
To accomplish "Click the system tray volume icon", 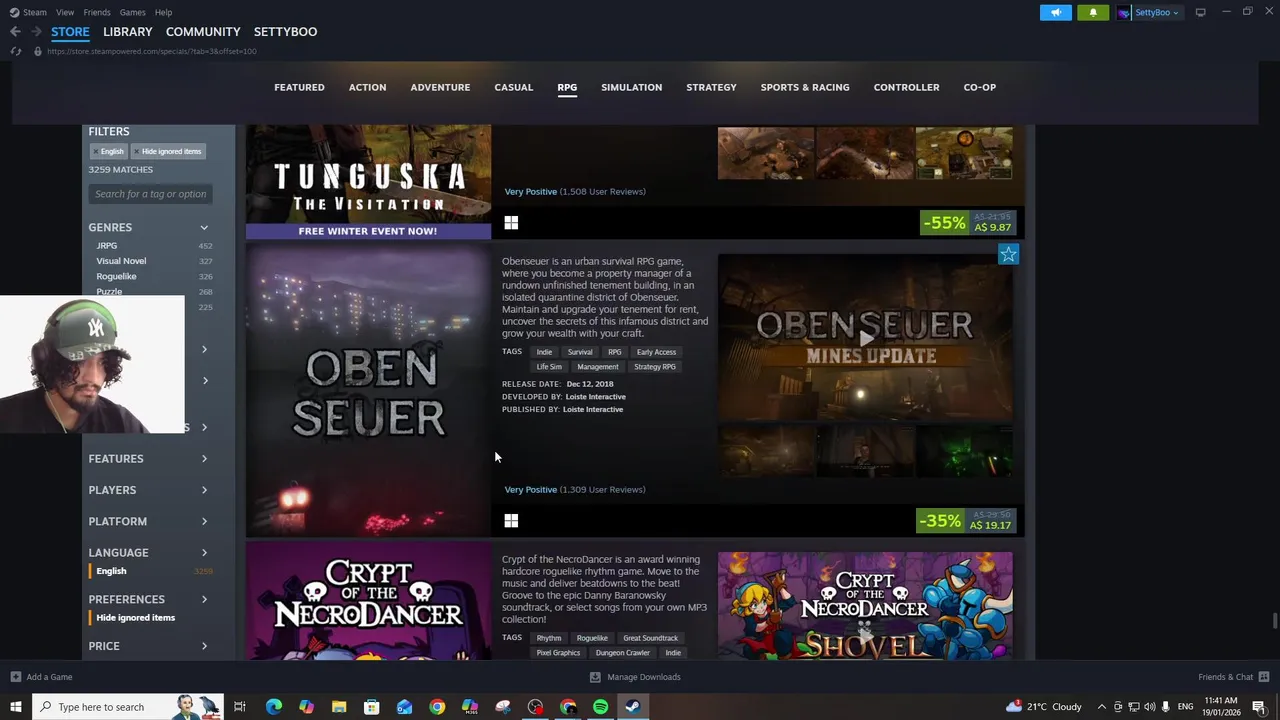I will [1149, 707].
